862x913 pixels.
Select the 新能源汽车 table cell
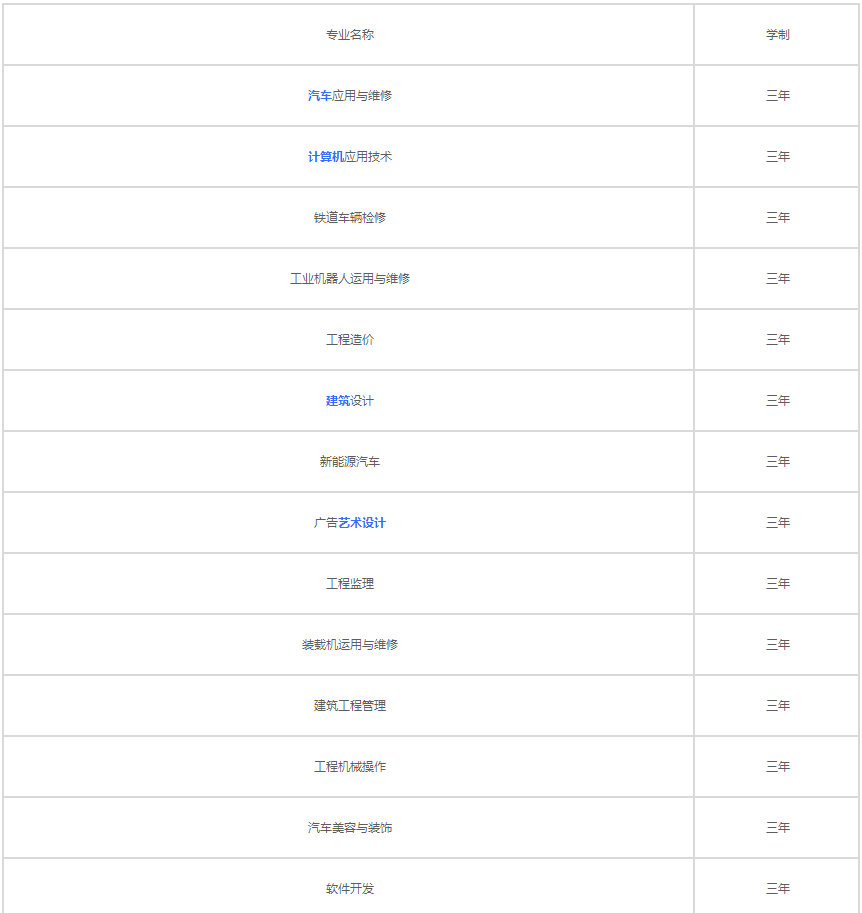tap(350, 462)
